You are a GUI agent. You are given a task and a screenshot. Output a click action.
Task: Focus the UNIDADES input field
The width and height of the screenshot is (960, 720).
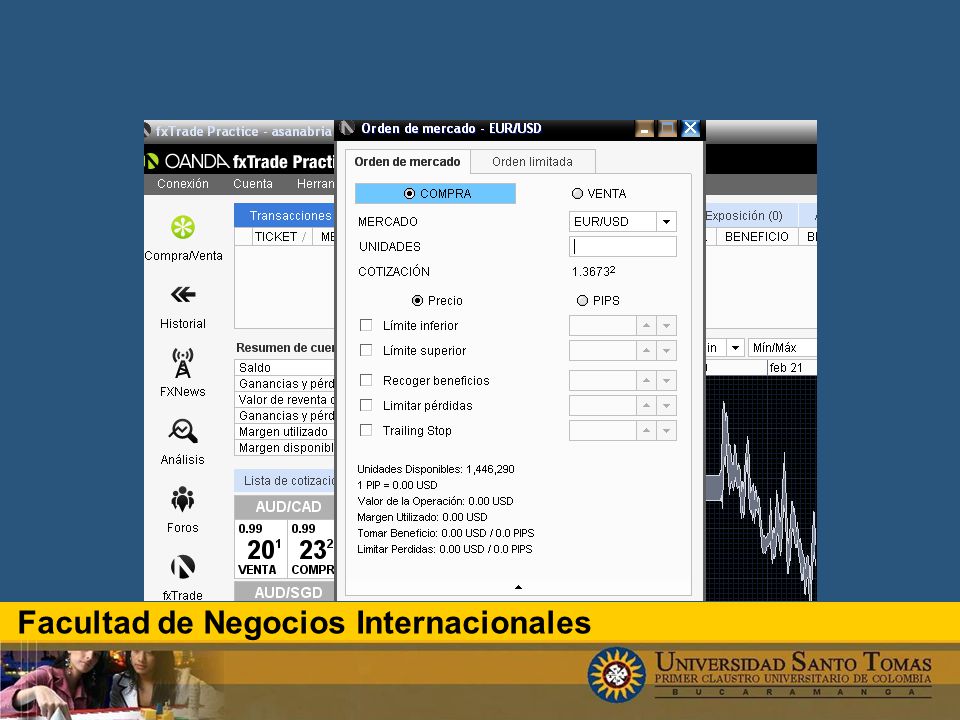[623, 247]
